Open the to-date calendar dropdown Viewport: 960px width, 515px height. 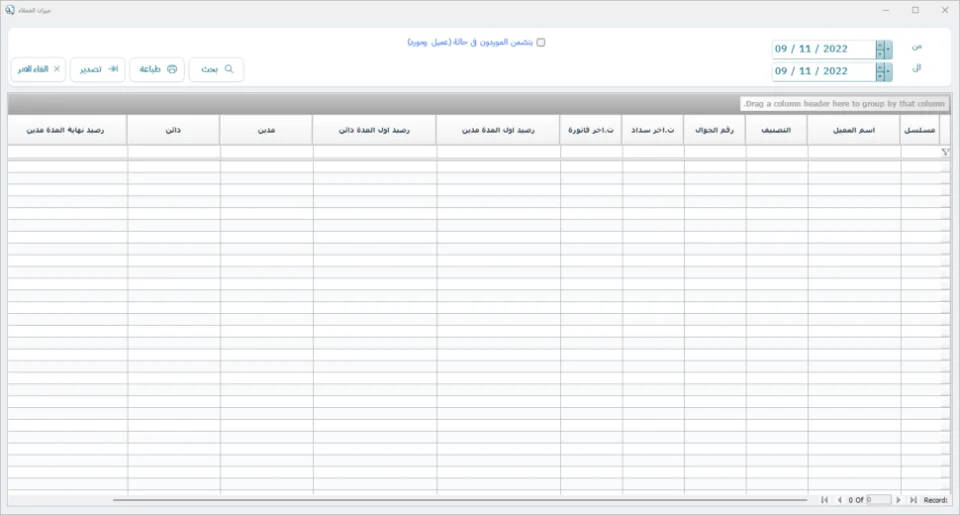point(888,71)
